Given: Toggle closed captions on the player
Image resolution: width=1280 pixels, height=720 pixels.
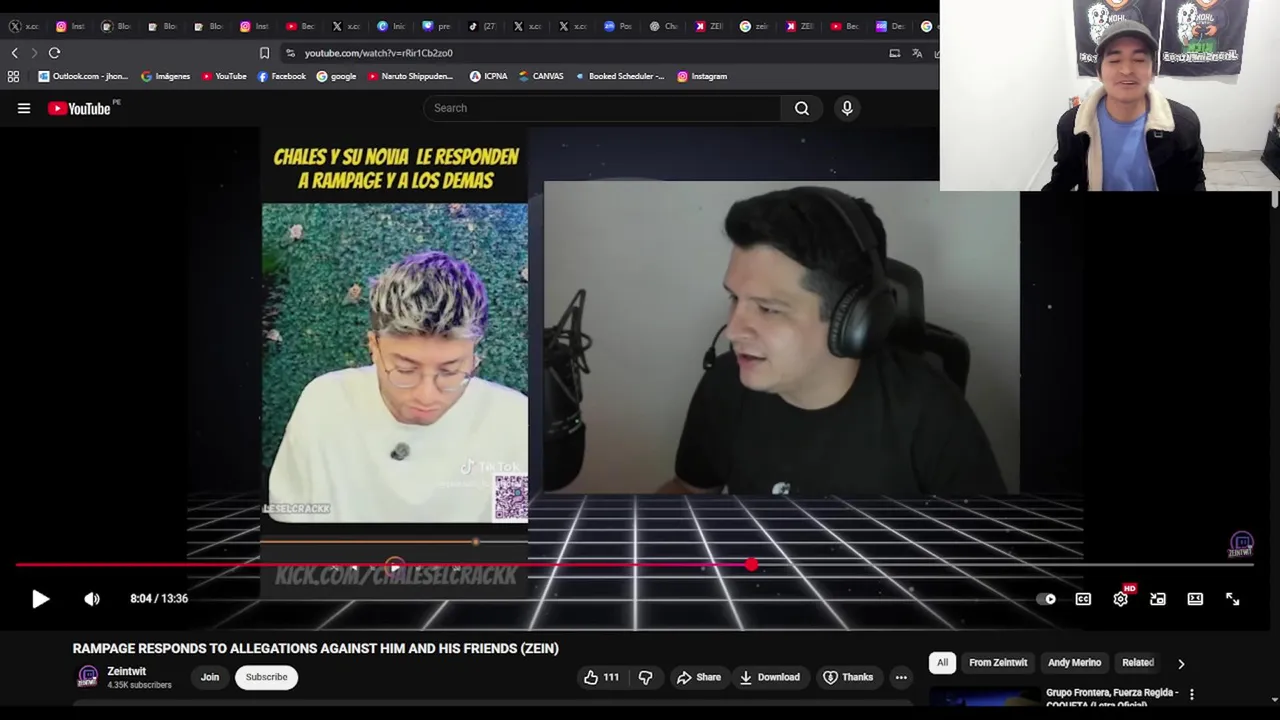Looking at the screenshot, I should click(1083, 599).
